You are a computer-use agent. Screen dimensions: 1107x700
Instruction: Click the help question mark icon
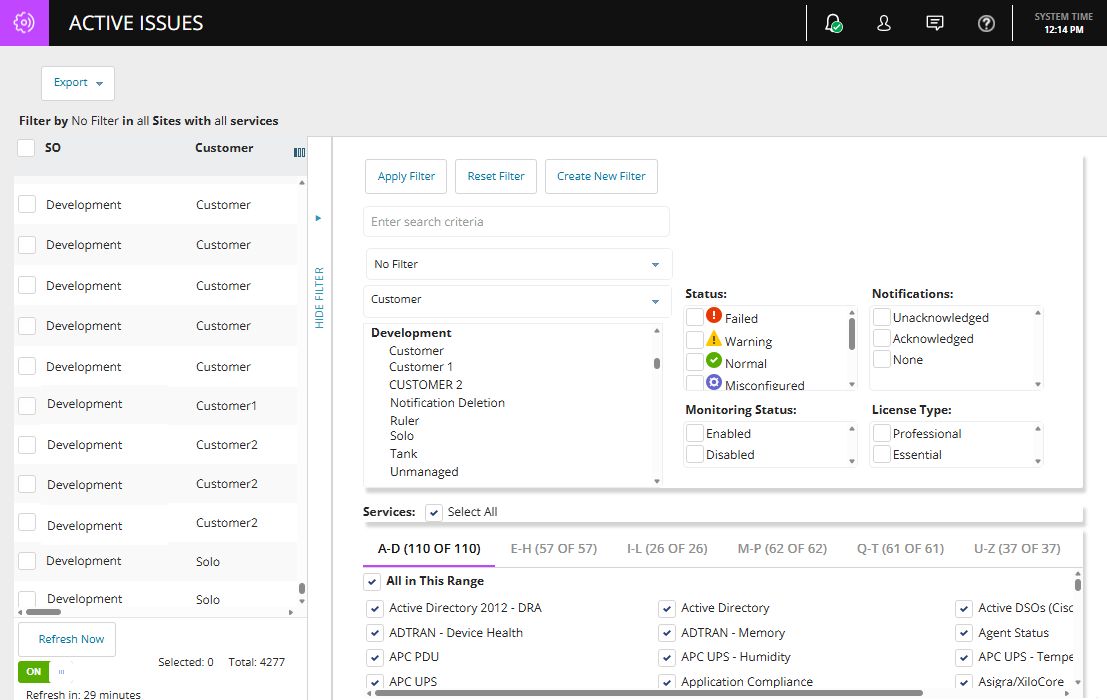tap(986, 23)
